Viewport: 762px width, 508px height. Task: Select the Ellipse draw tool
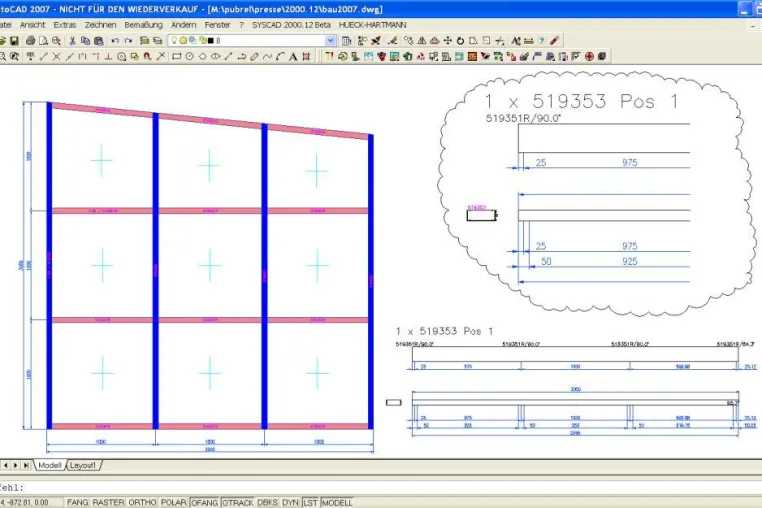pyautogui.click(x=215, y=56)
